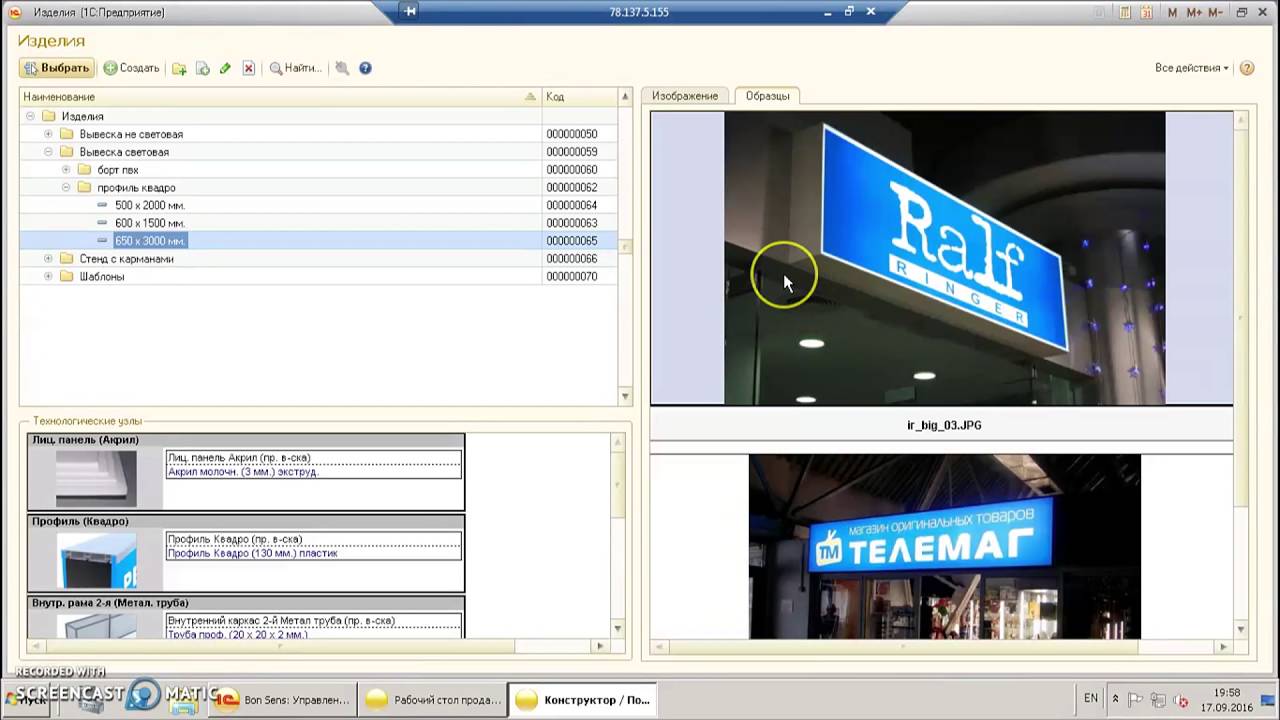Click the 1C application icon in title bar
Screen dimensions: 1280x720
pyautogui.click(x=14, y=12)
